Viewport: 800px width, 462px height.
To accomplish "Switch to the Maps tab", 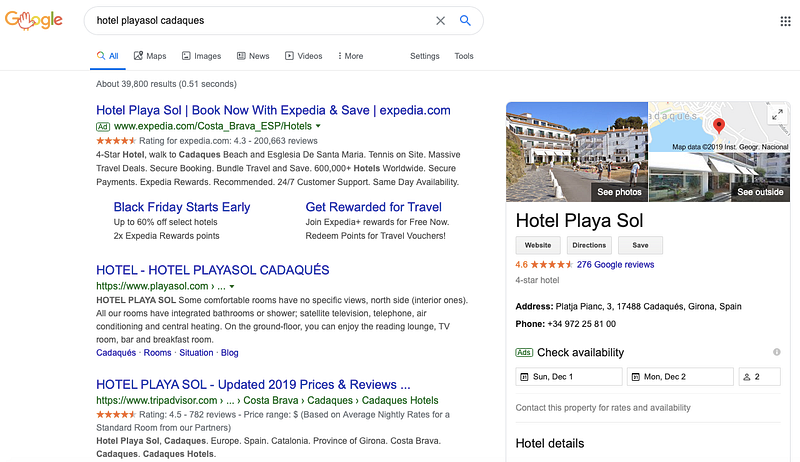I will 150,56.
